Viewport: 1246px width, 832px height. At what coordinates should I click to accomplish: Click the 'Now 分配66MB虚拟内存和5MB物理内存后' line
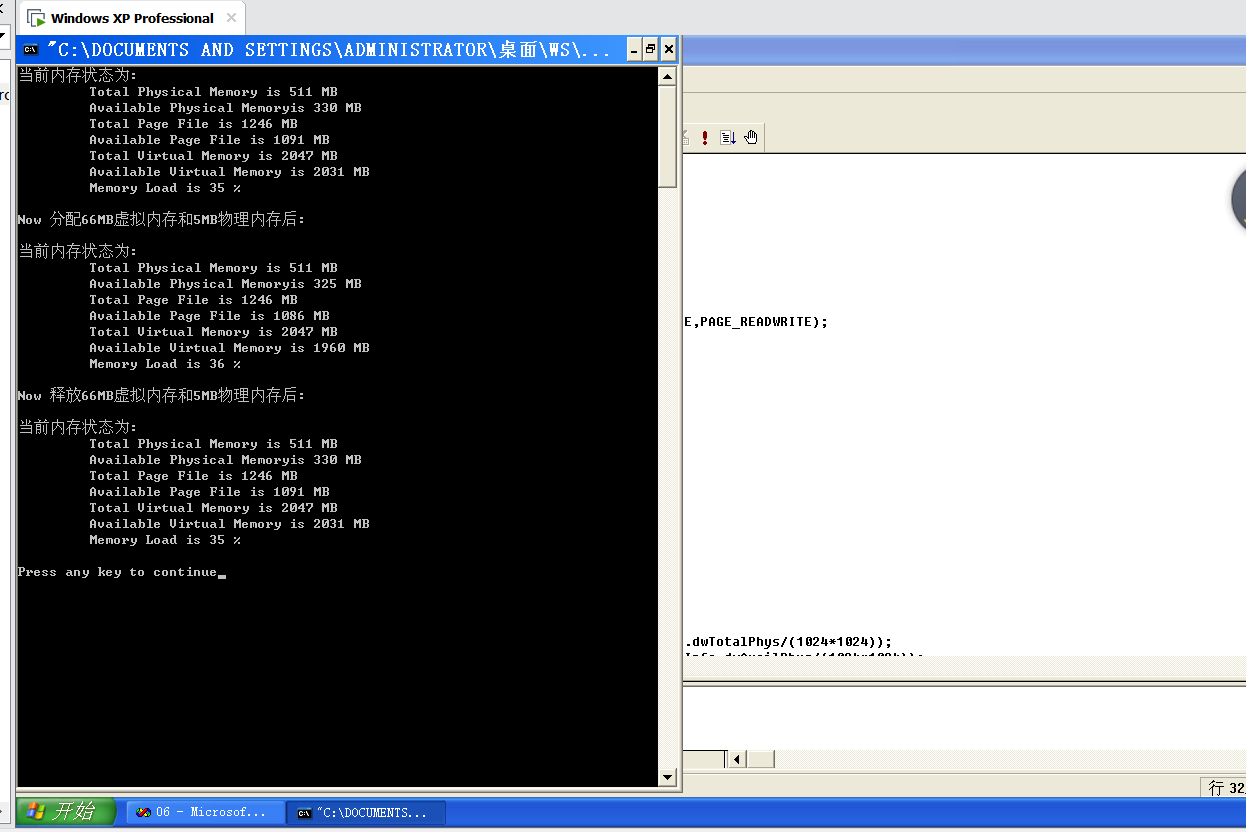click(161, 220)
